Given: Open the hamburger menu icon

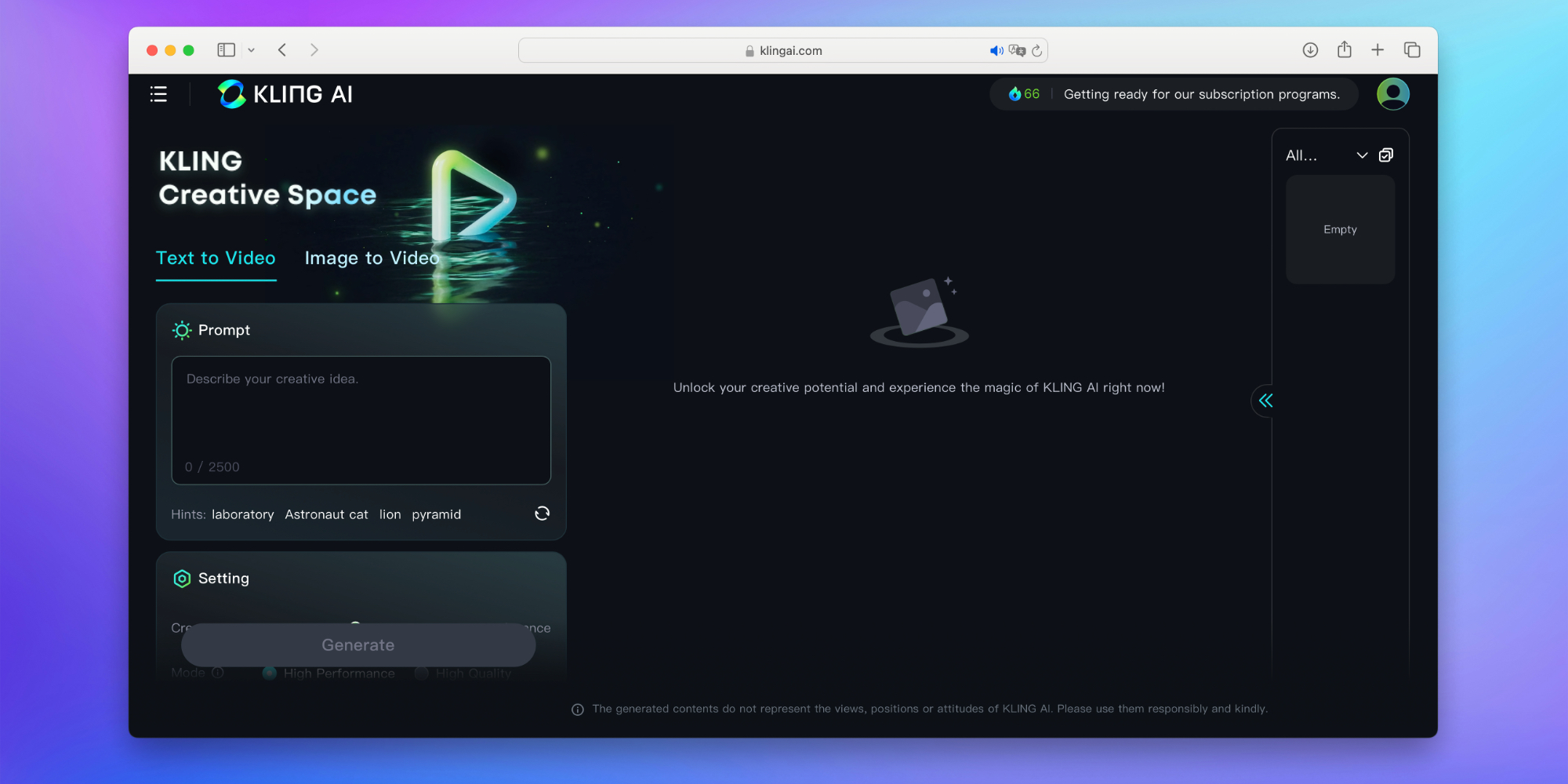Looking at the screenshot, I should 158,94.
